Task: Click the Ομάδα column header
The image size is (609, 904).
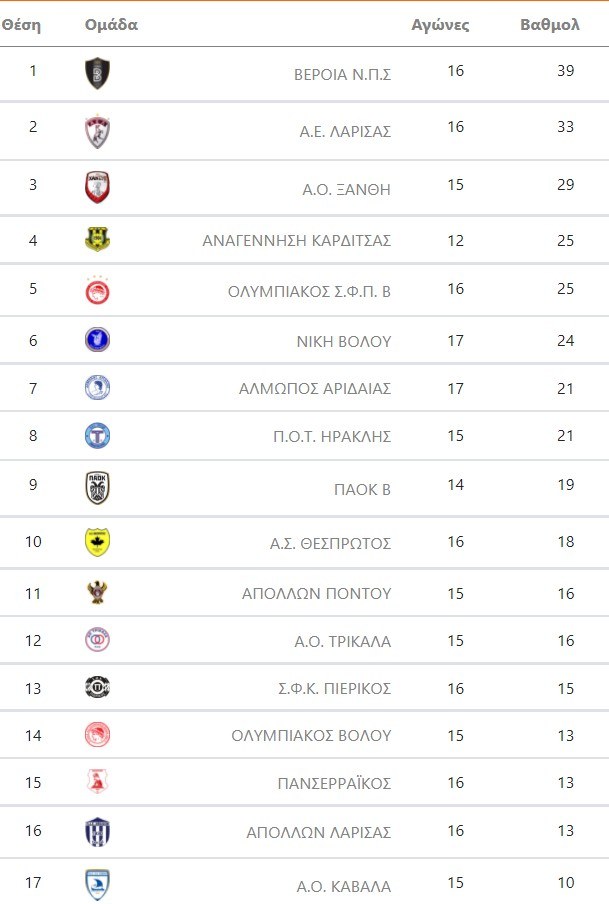Action: point(111,25)
